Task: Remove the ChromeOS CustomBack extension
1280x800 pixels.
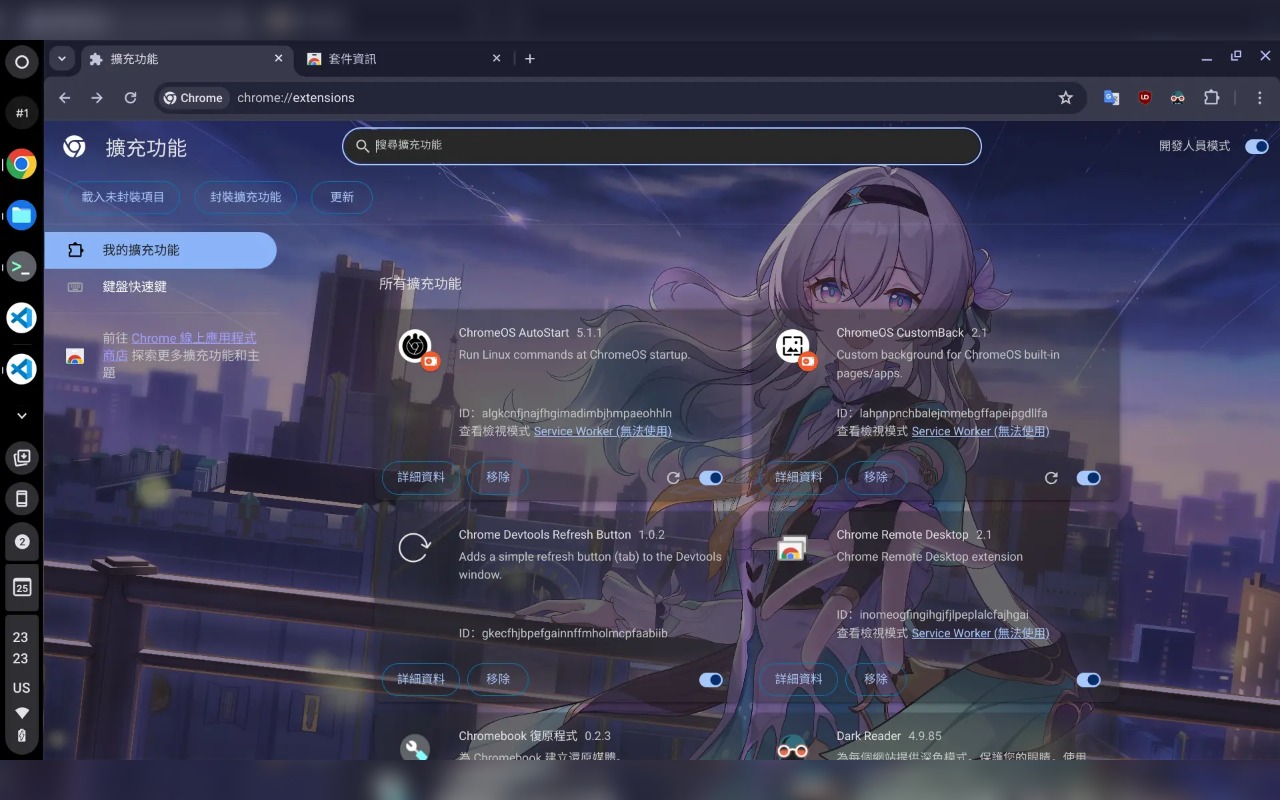Action: point(876,478)
